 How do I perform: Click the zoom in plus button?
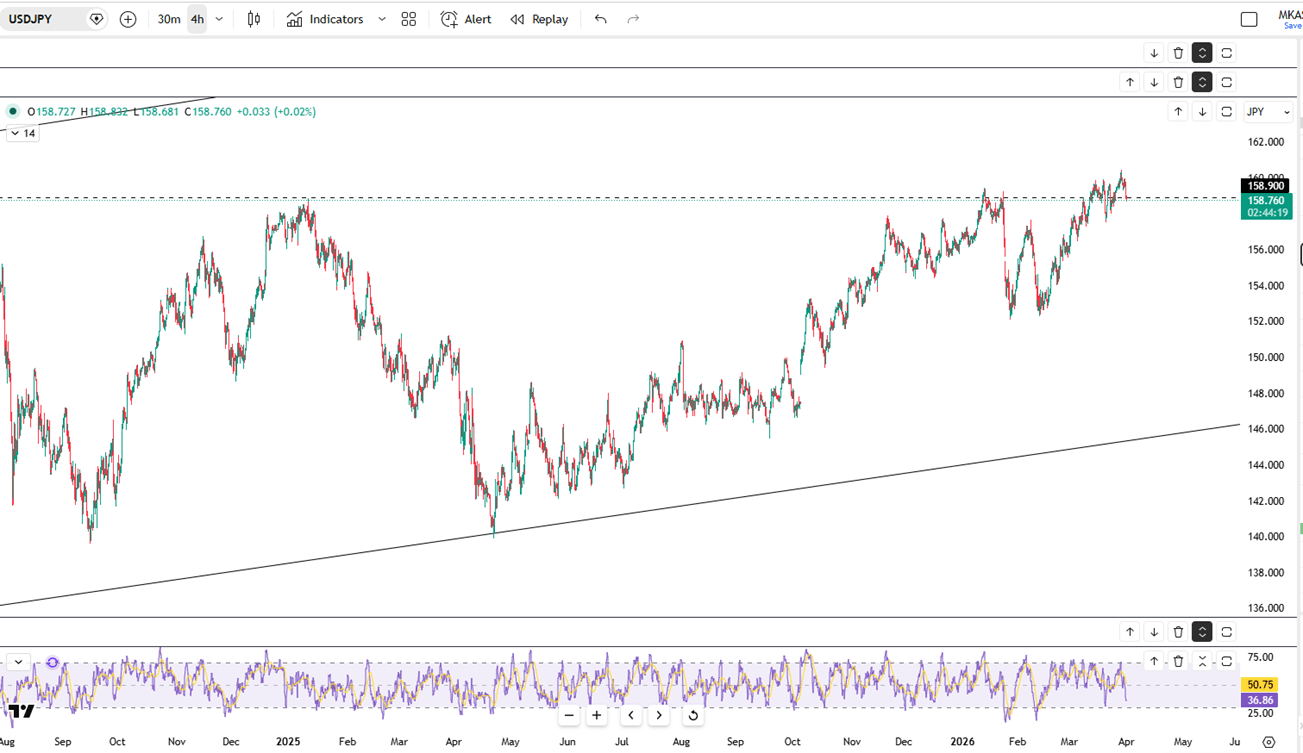(597, 715)
